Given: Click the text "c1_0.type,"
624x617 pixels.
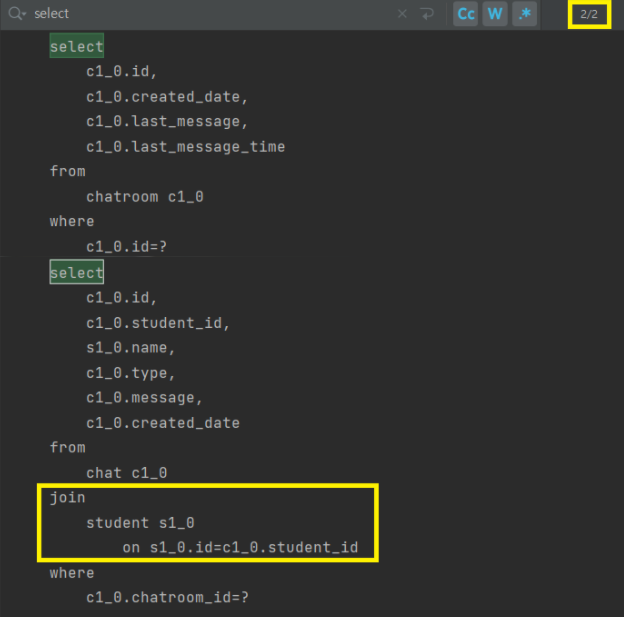Looking at the screenshot, I should pos(131,373).
